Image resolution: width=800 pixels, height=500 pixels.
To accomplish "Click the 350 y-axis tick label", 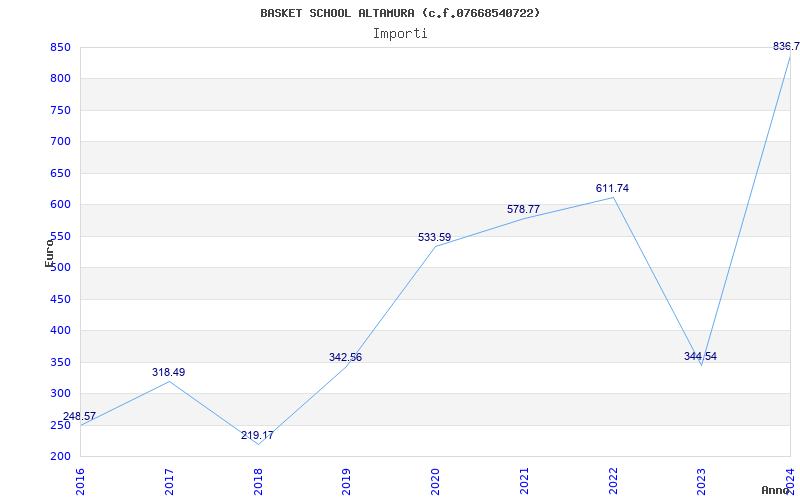I will click(60, 362).
